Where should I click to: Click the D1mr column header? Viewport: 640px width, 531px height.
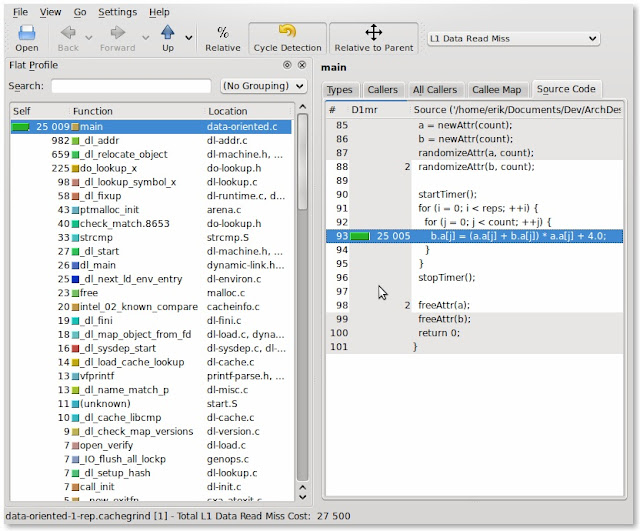[x=378, y=110]
